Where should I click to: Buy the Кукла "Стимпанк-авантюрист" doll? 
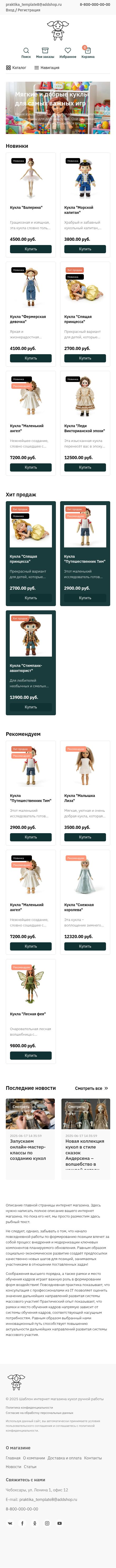coord(30,707)
